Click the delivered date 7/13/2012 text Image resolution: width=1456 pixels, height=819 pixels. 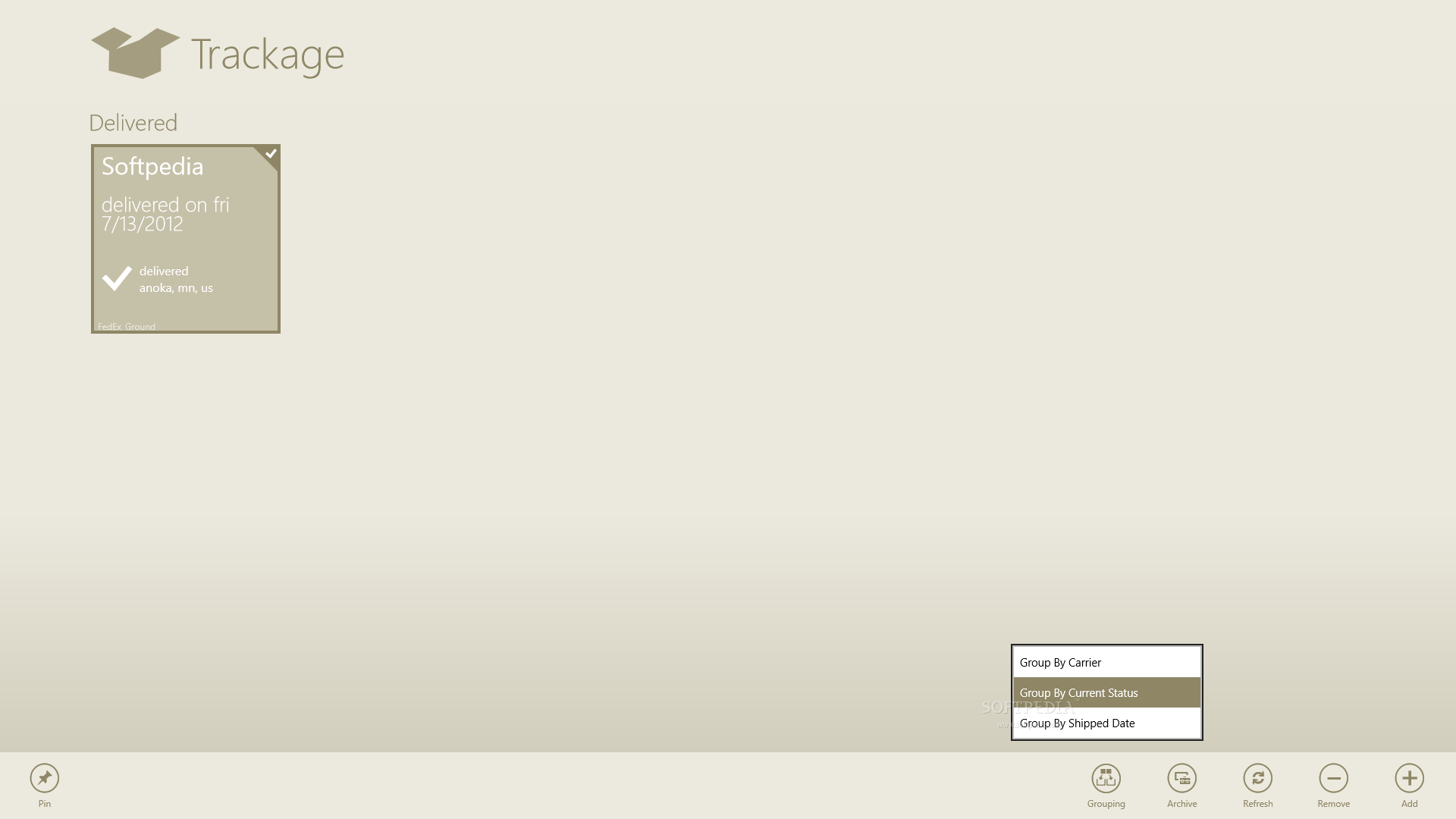coord(141,223)
